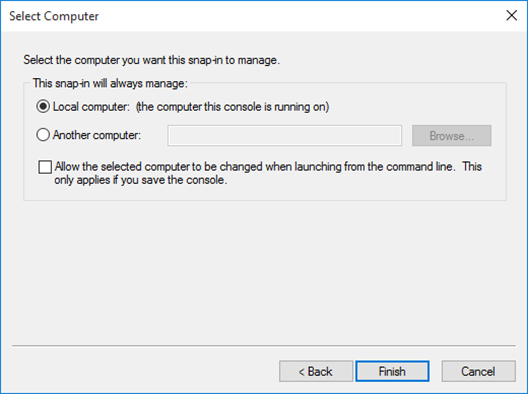Click the Another computer name text field
Image resolution: width=528 pixels, height=394 pixels.
click(x=285, y=136)
